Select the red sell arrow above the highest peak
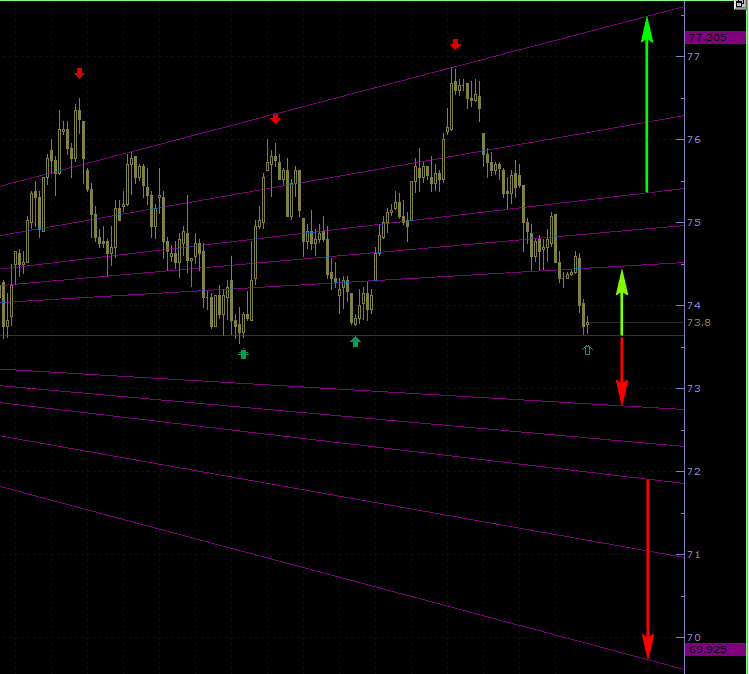This screenshot has width=749, height=674. coord(455,44)
